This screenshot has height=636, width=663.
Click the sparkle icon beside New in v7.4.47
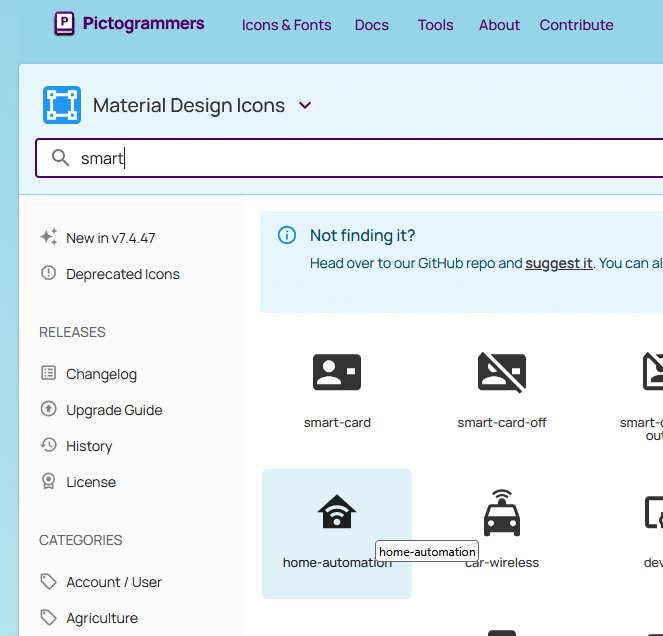[x=49, y=237]
